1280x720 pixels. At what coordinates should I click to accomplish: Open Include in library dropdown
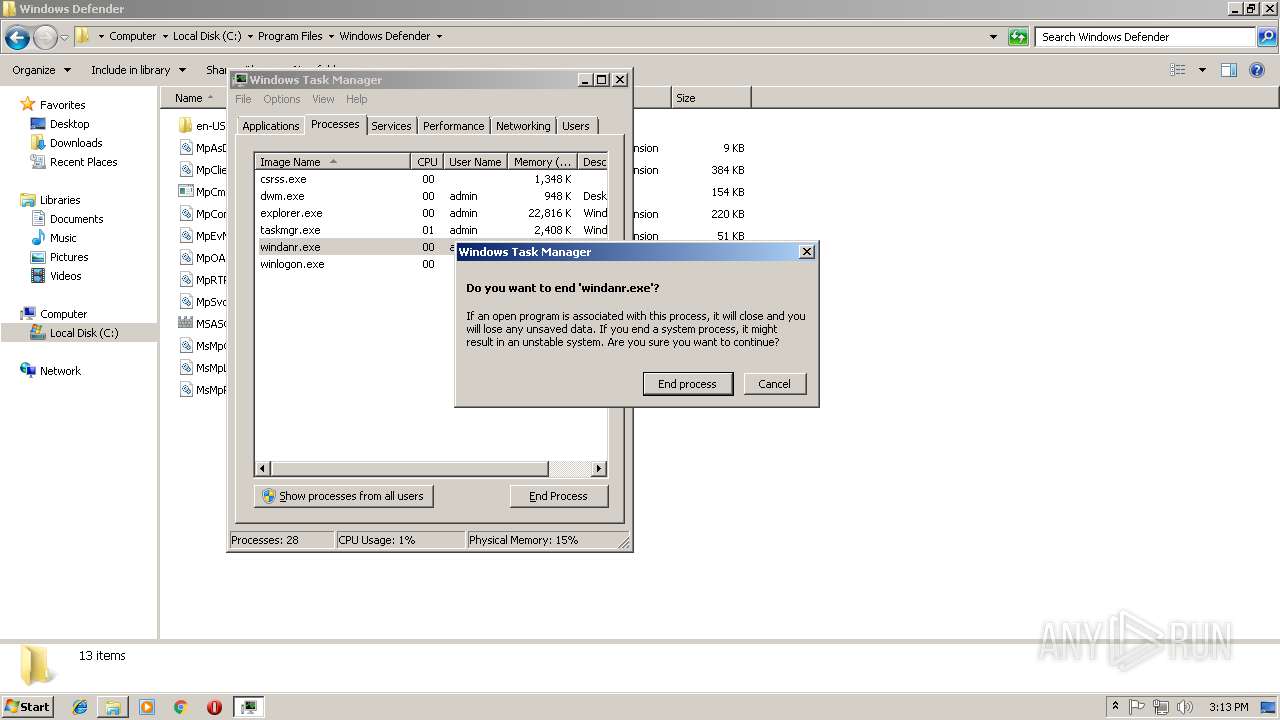pos(138,70)
